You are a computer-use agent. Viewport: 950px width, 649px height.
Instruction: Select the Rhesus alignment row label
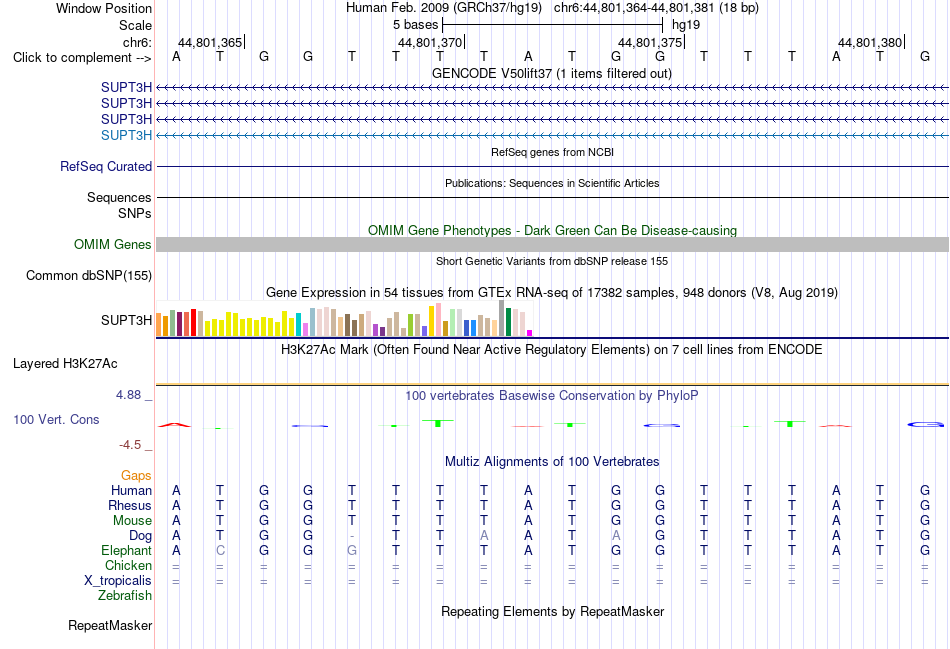point(130,505)
